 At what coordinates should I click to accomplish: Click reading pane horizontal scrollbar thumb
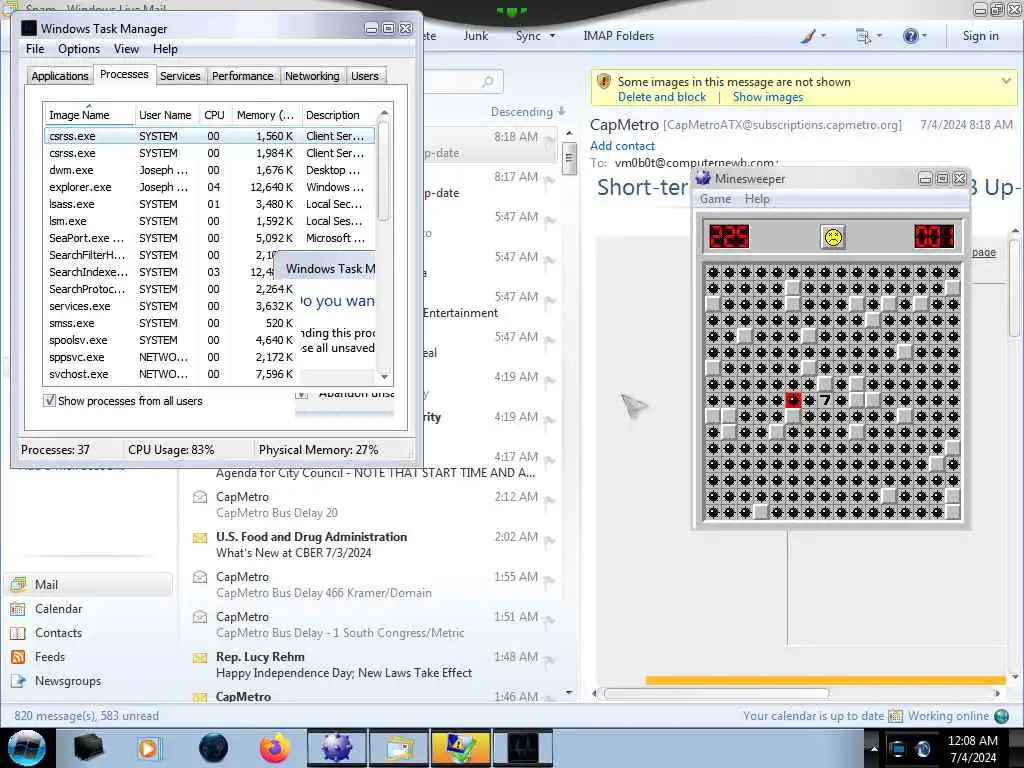(716, 694)
